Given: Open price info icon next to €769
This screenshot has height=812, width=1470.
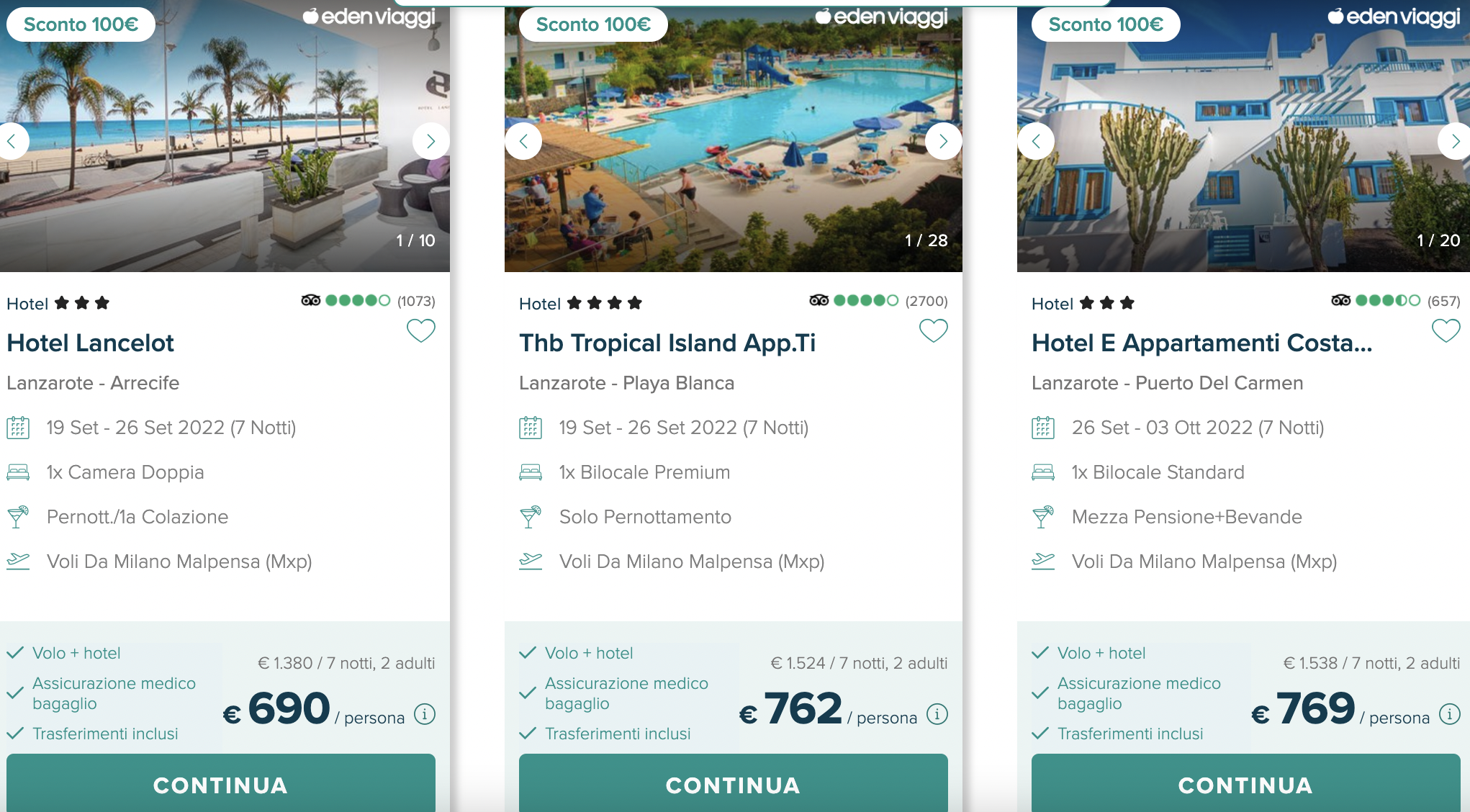Looking at the screenshot, I should pyautogui.click(x=1450, y=714).
